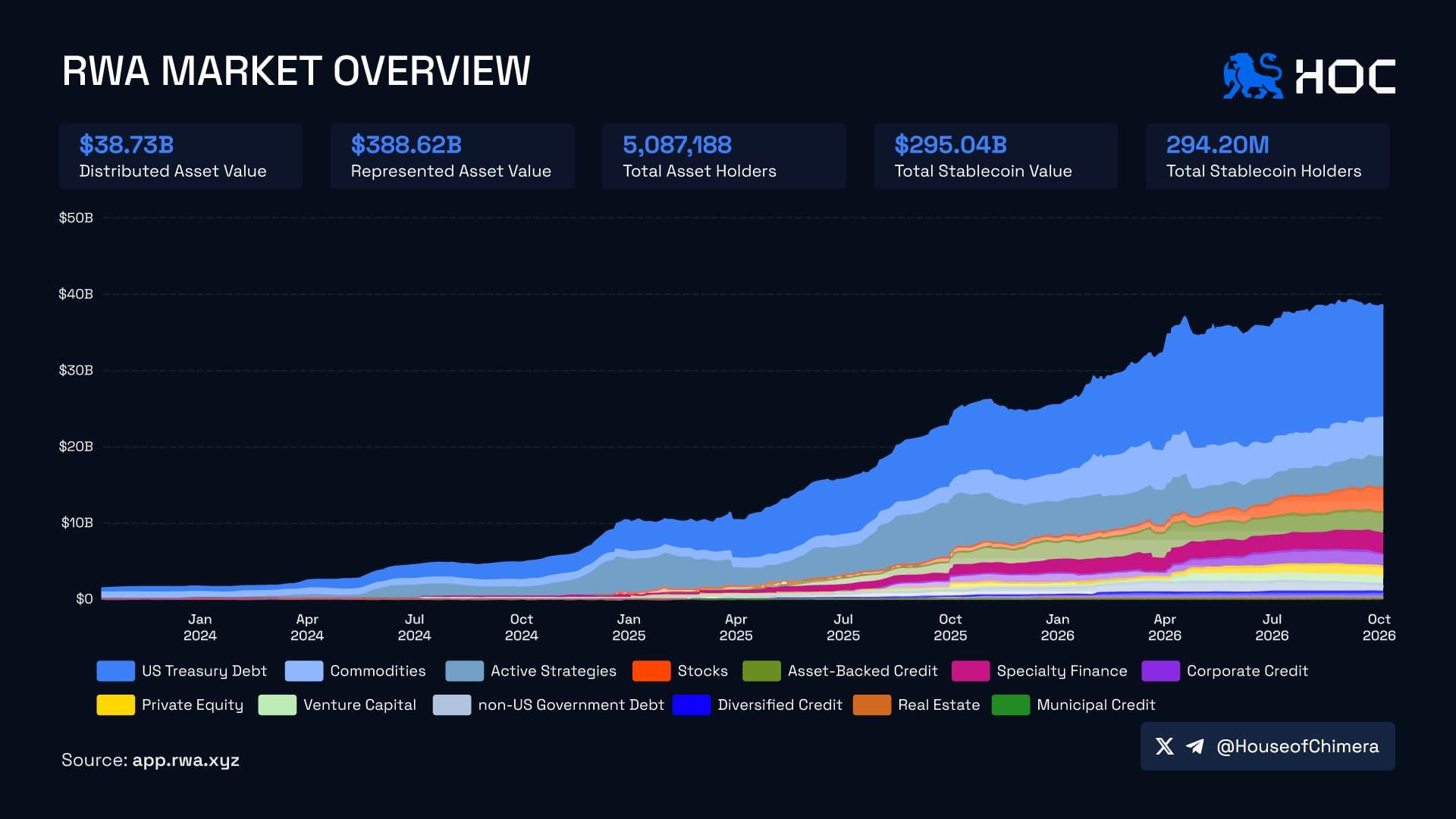Viewport: 1456px width, 819px height.
Task: Click the $10B y-axis label
Action: click(77, 522)
